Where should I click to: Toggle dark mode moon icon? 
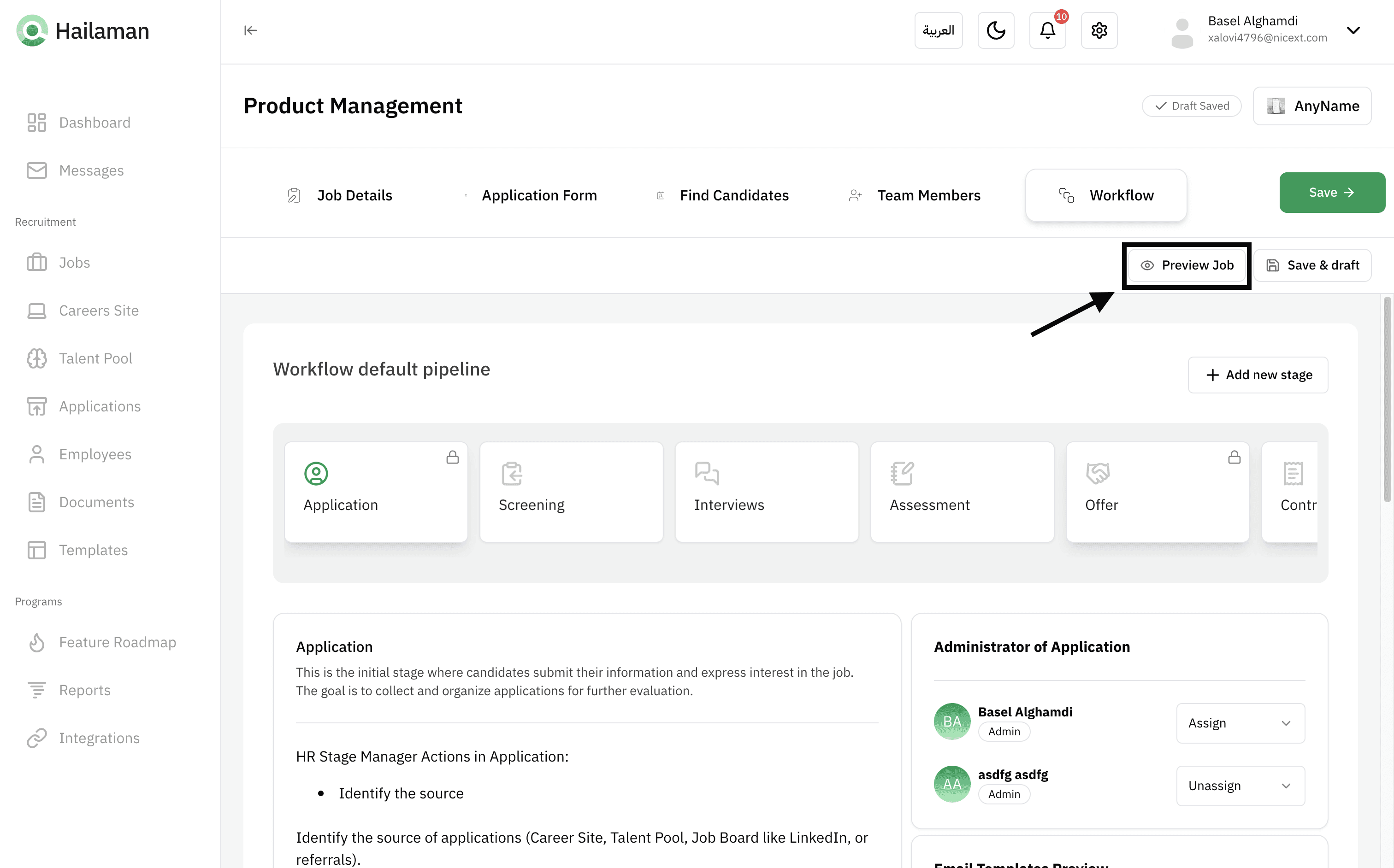point(995,30)
